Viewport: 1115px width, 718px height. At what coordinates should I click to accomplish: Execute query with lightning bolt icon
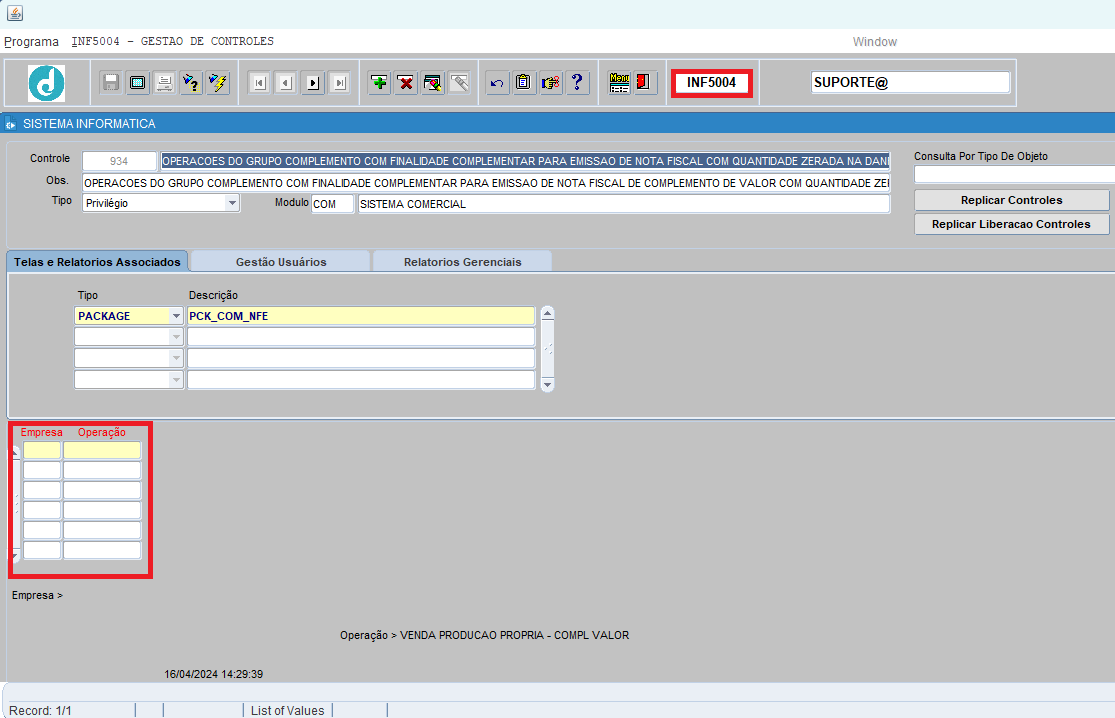217,83
